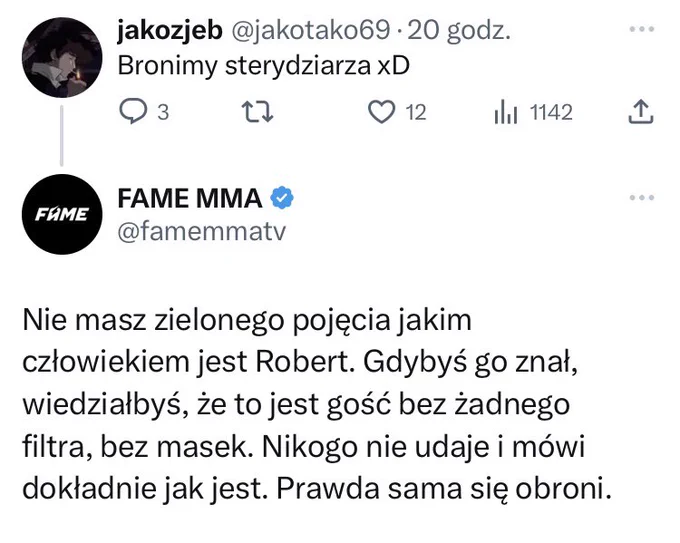Open more options on FAME MMA's post
Image resolution: width=680 pixels, height=543 pixels.
(640, 198)
